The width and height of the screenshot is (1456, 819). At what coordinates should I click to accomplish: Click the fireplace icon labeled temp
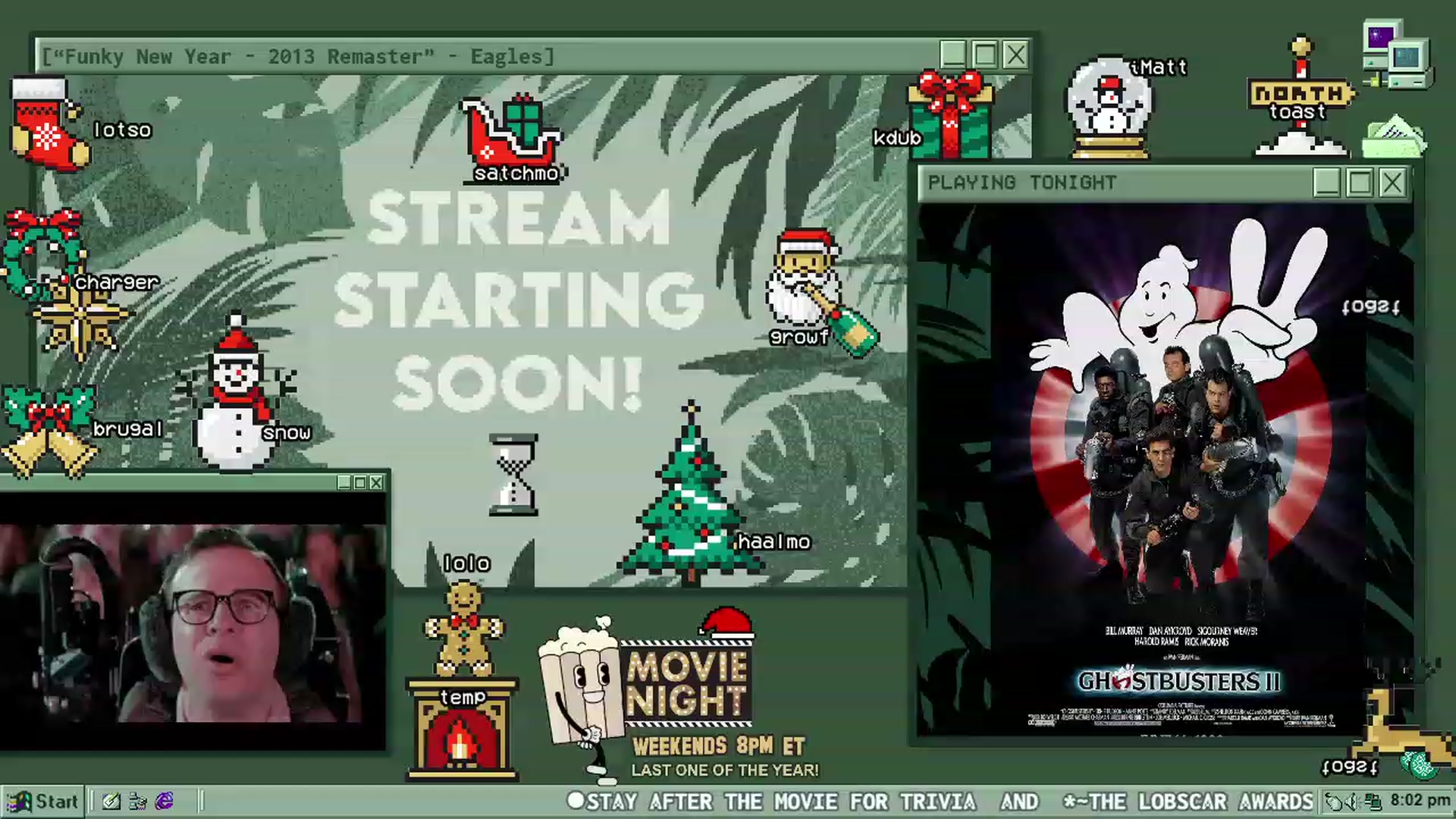463,730
